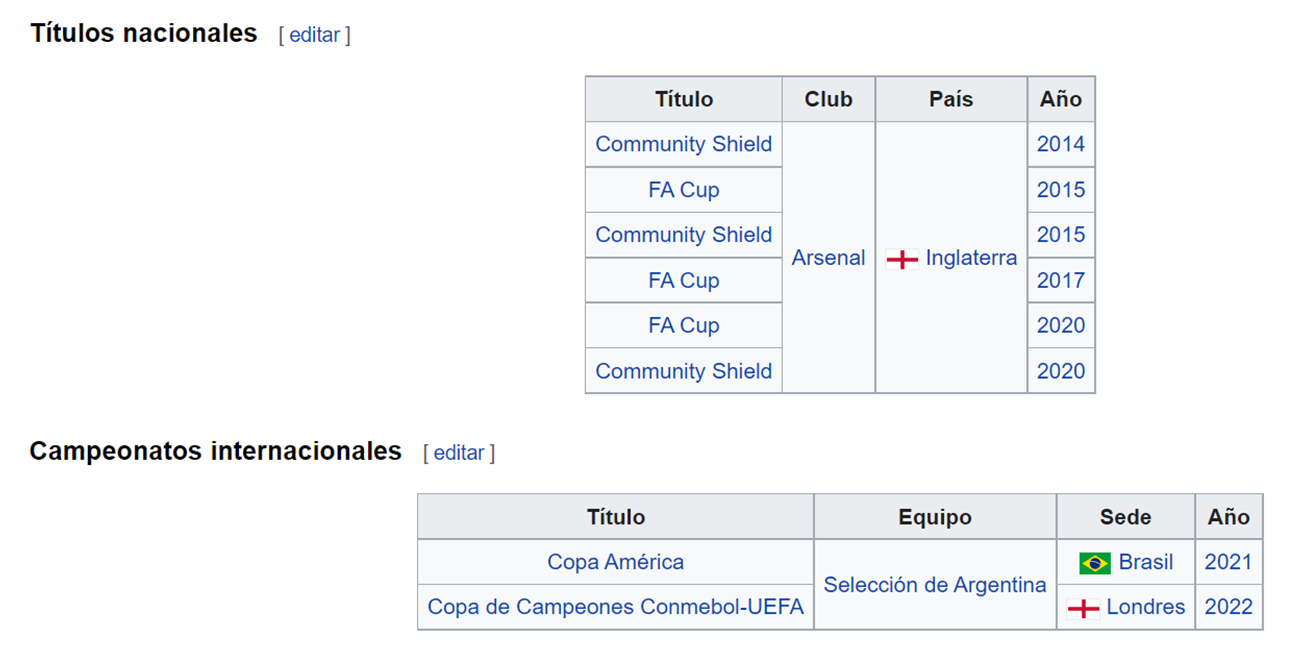The image size is (1300, 657).
Task: Open the Arsenal club link
Action: 828,258
